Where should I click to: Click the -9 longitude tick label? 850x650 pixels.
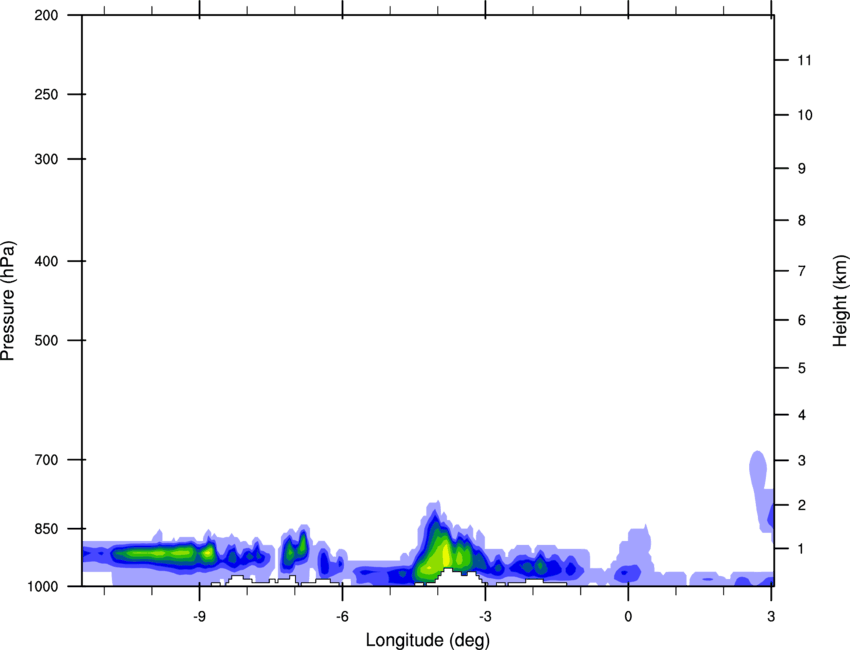coord(199,617)
